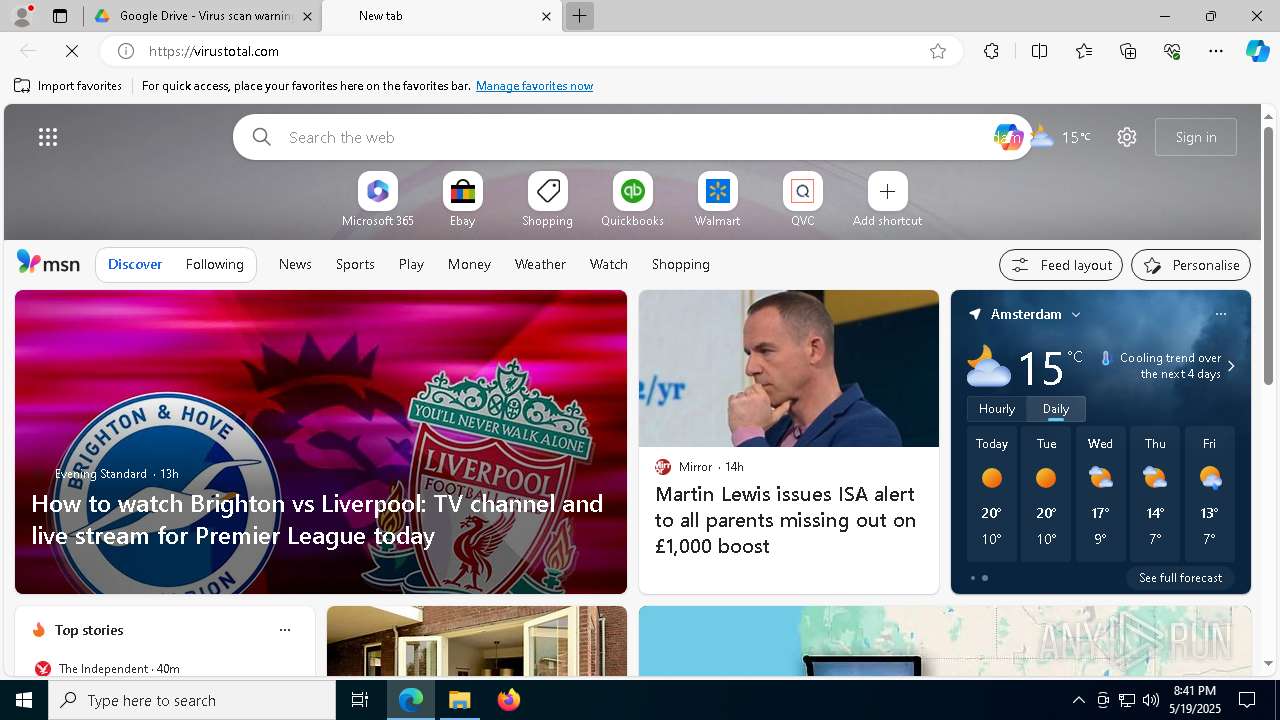Screen dimensions: 1280x720
Task: Open QVC shortcut
Action: [802, 200]
